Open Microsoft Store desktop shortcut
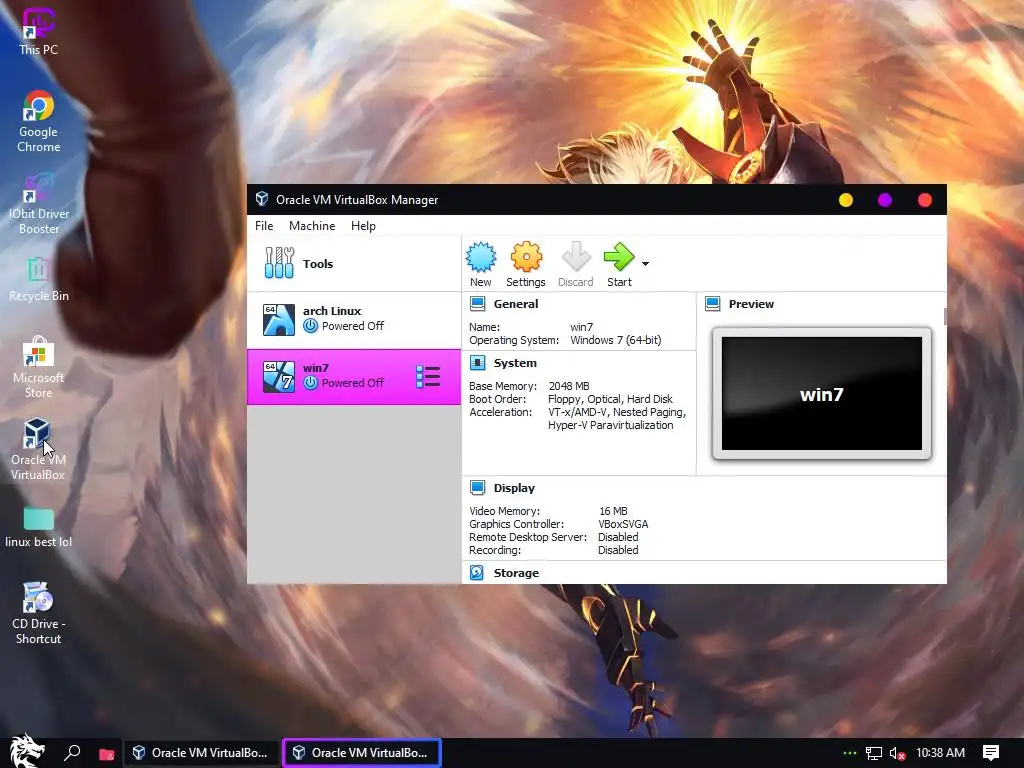The image size is (1024, 768). 38,367
